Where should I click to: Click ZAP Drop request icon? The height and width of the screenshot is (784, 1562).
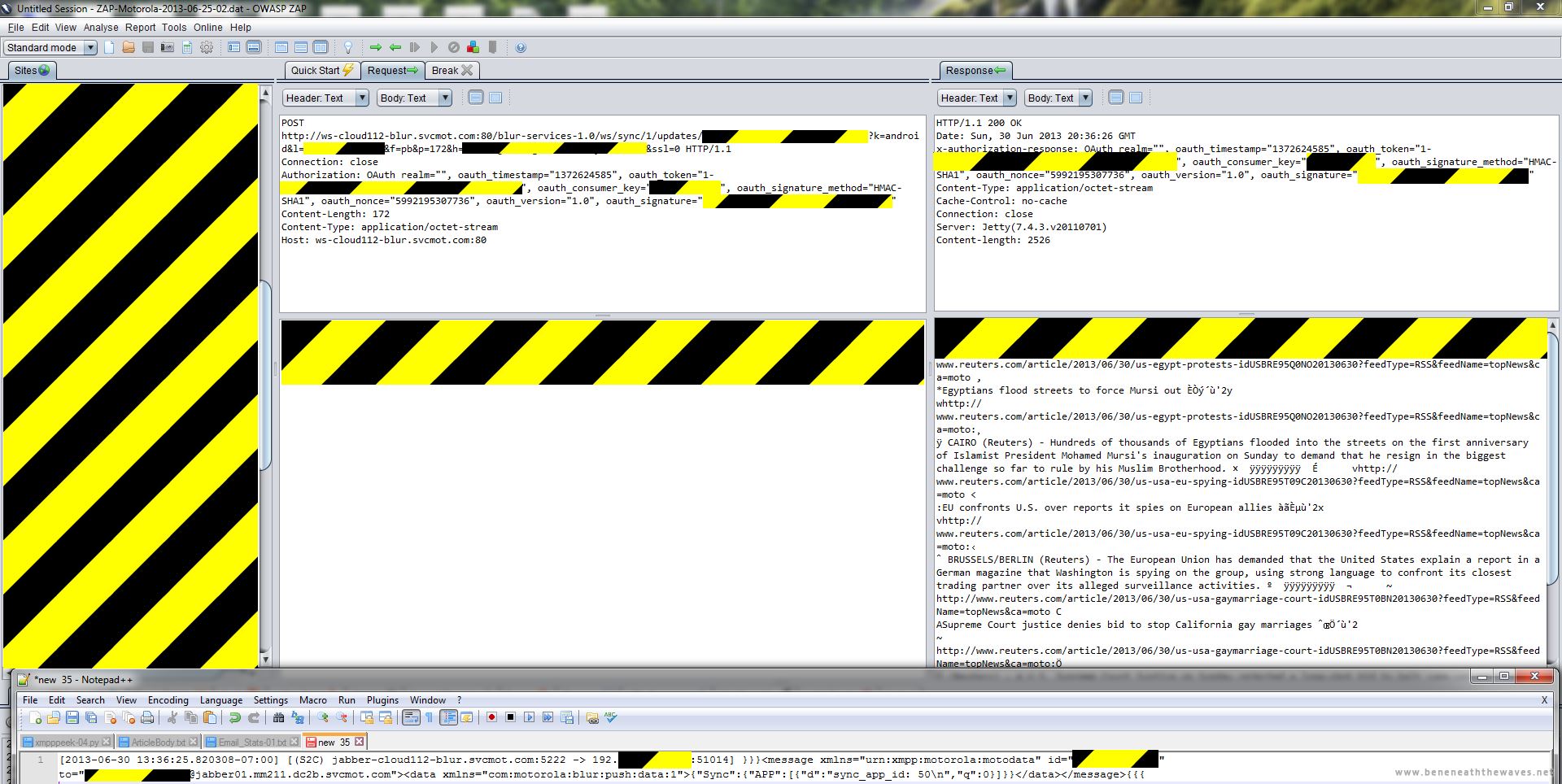point(454,47)
